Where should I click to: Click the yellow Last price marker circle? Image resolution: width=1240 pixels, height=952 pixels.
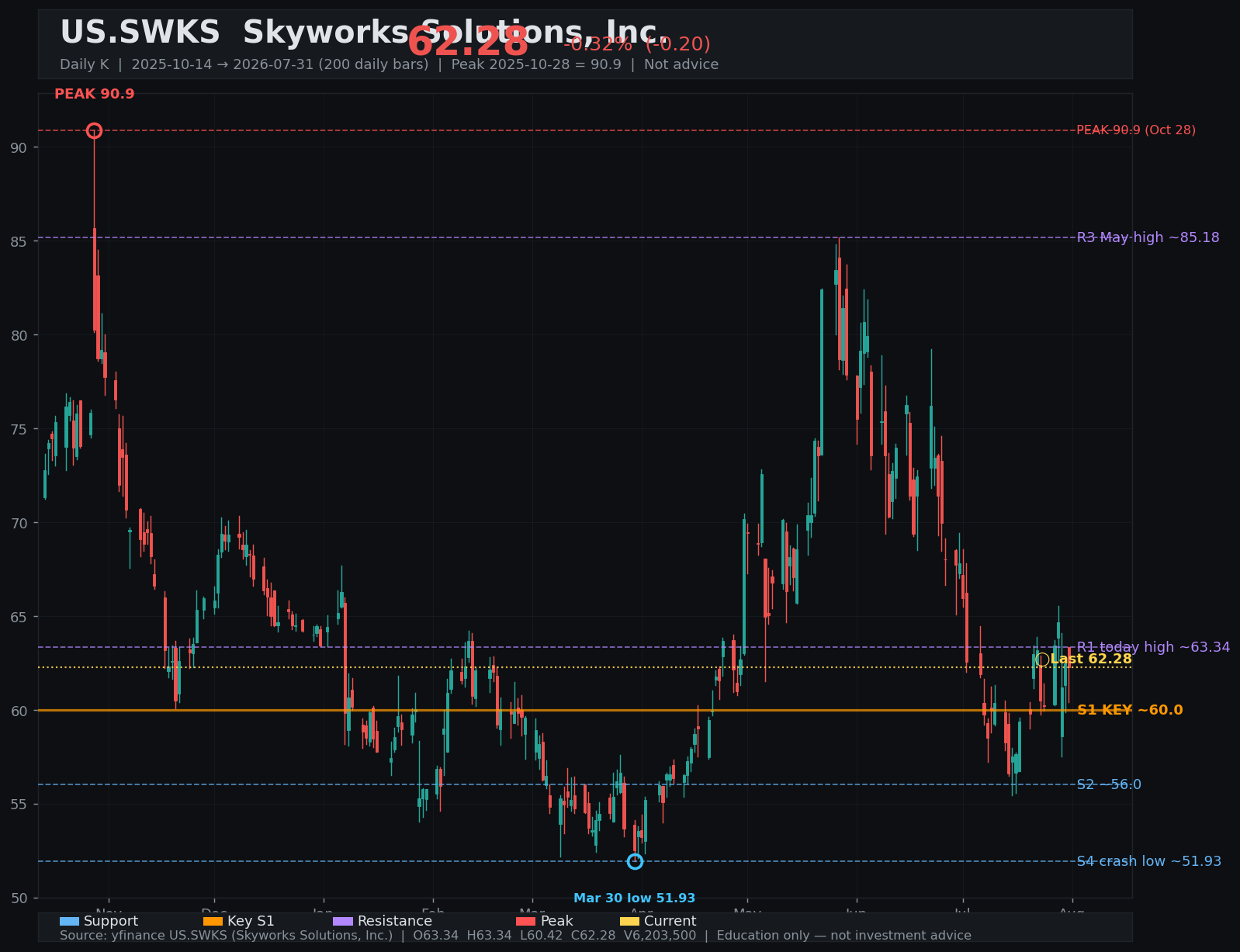[x=1043, y=659]
